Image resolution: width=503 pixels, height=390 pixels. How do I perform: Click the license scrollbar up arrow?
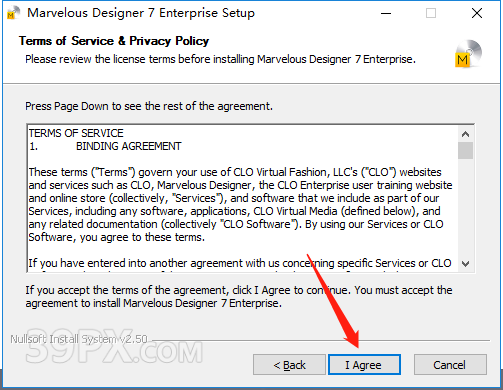click(465, 134)
